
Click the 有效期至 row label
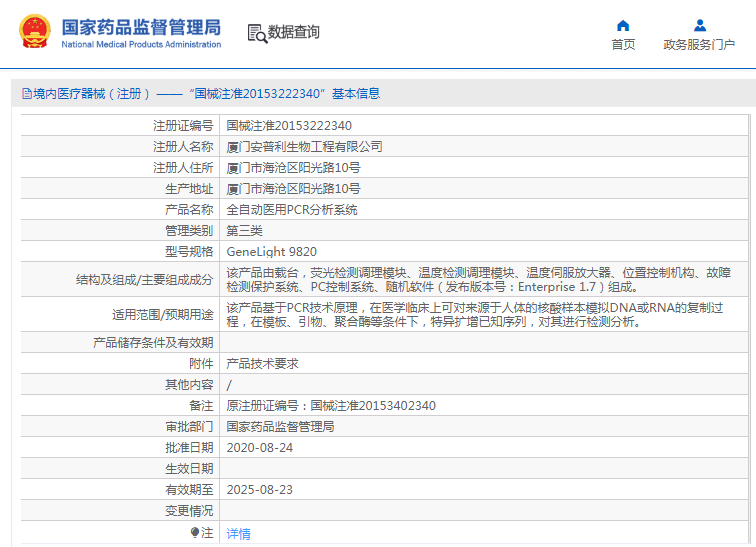(189, 490)
